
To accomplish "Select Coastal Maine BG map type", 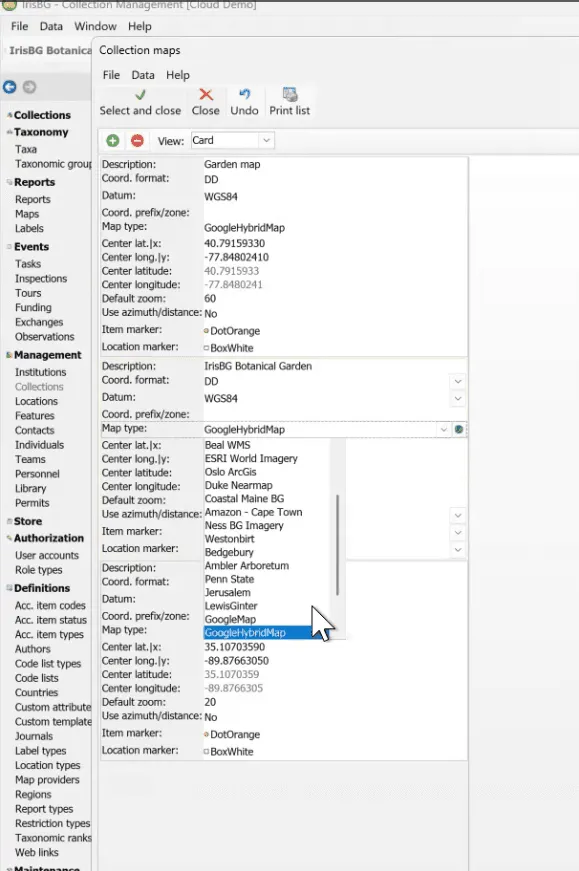I will click(244, 498).
